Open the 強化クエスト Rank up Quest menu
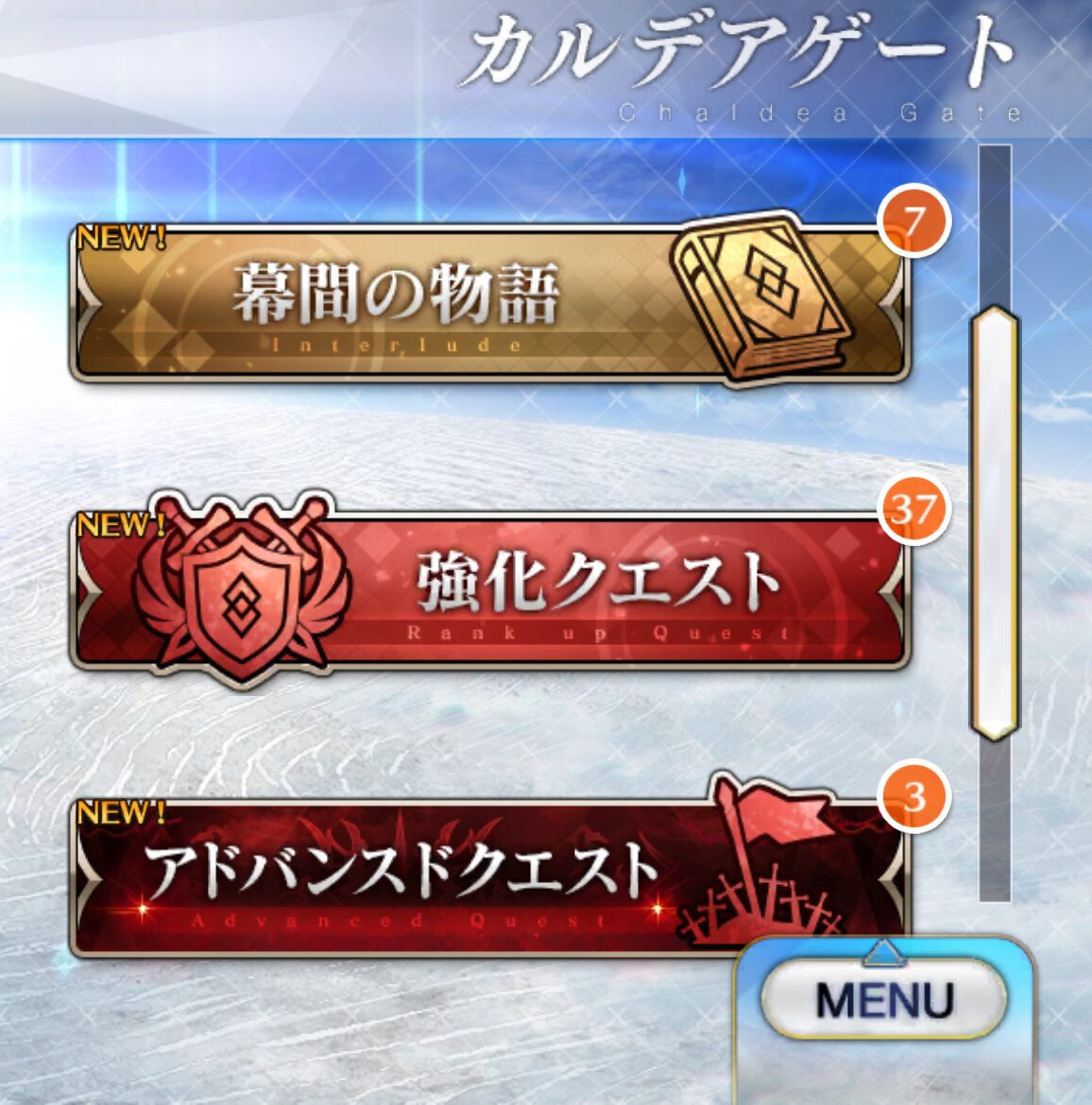The height and width of the screenshot is (1105, 1092). tap(490, 590)
